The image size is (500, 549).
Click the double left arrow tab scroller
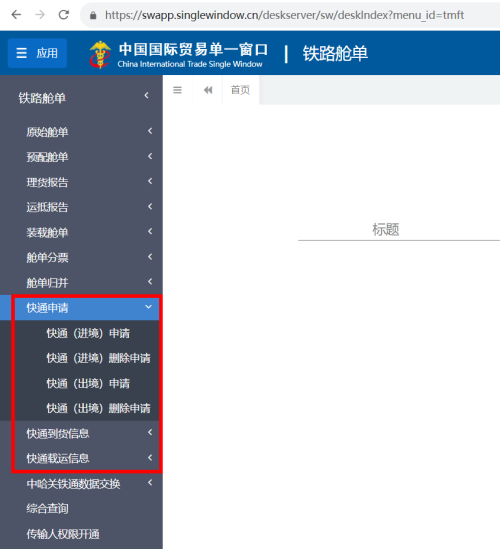click(208, 90)
